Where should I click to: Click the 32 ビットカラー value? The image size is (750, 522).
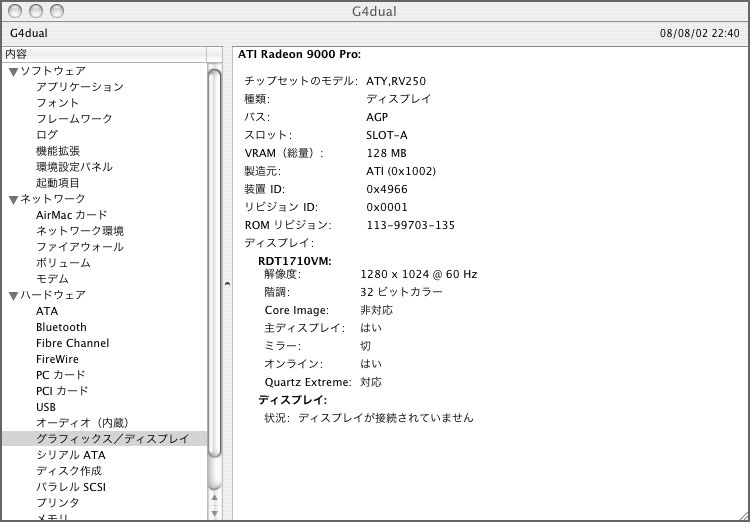401,292
